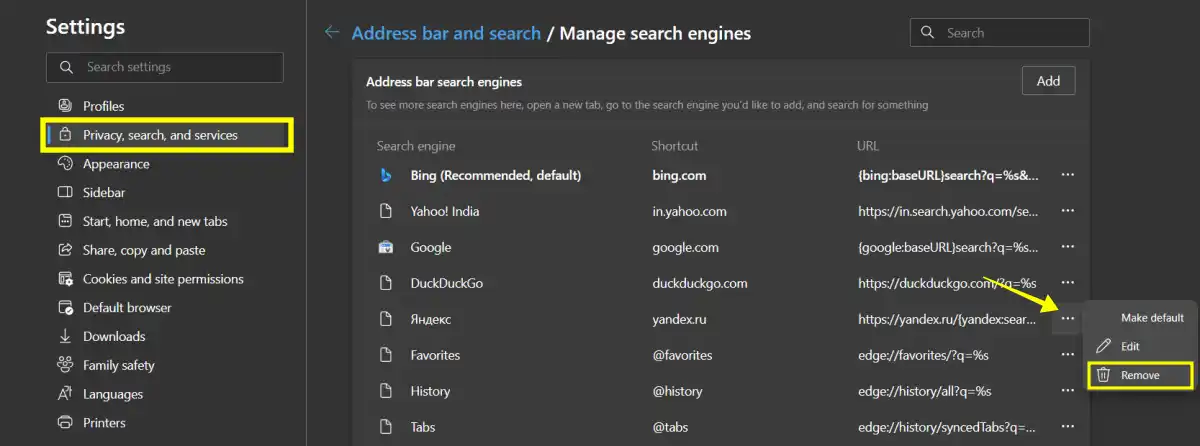The image size is (1200, 446).
Task: Click @favorites shortcut text
Action: tap(682, 355)
